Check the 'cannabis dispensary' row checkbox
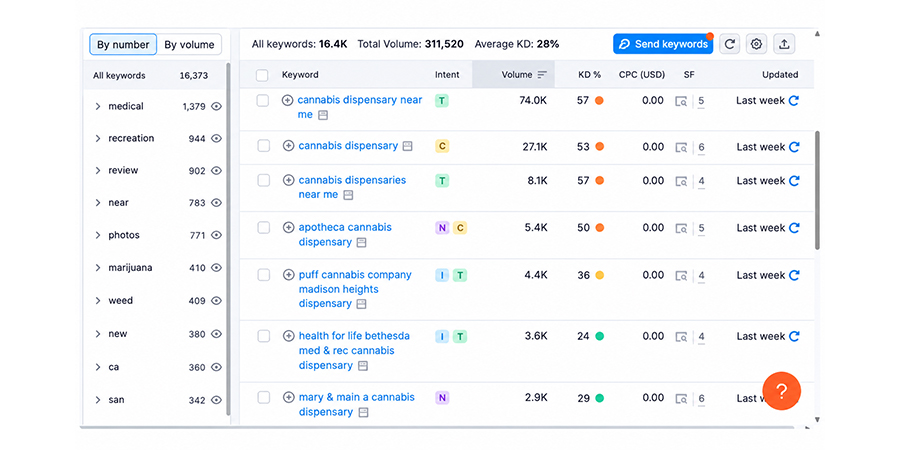900x450 pixels. (x=263, y=146)
